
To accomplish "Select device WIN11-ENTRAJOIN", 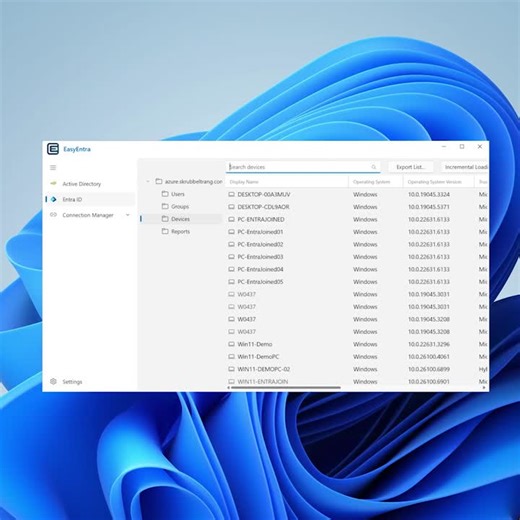I will click(263, 382).
